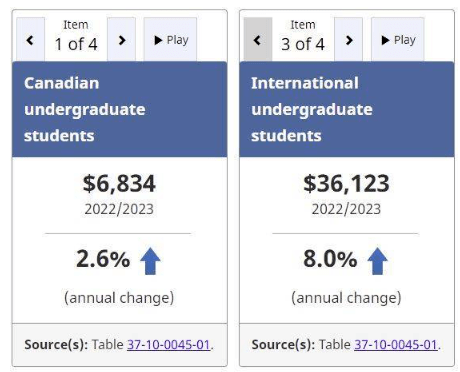Click the $36,123 tuition figure
This screenshot has height=372, width=460.
tap(346, 183)
